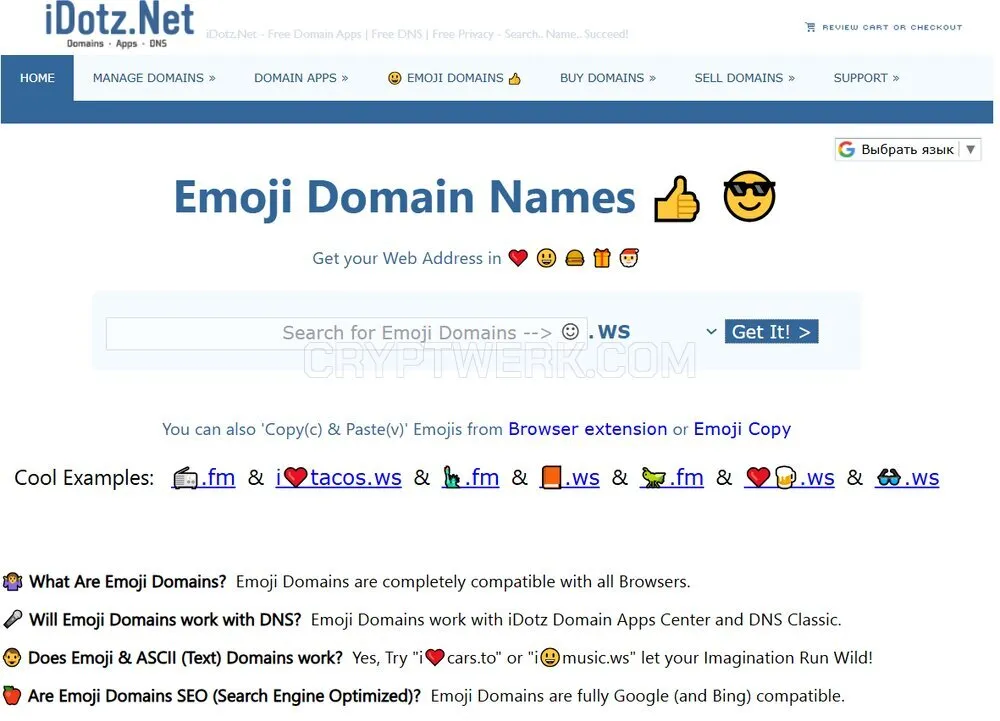Open the Emoji Domains menu item
Viewport: 1000px width, 721px height.
click(x=455, y=78)
